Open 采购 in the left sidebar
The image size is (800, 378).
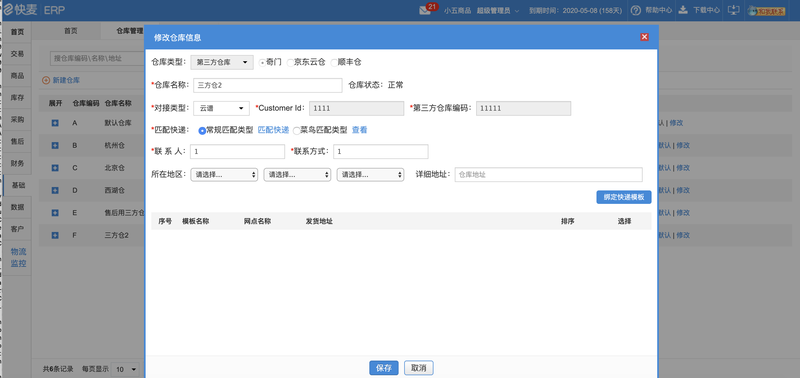tap(17, 119)
